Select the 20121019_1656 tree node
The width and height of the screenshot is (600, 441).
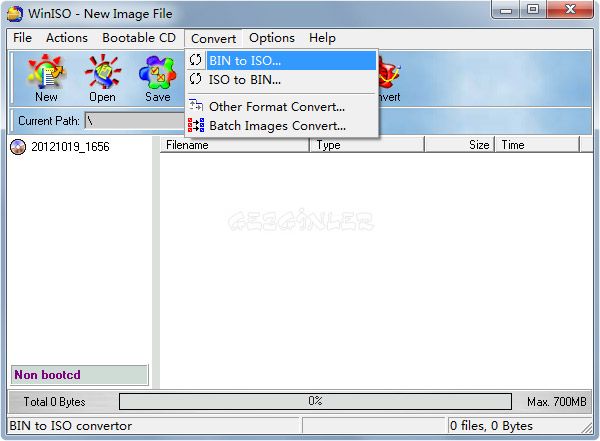tap(70, 147)
